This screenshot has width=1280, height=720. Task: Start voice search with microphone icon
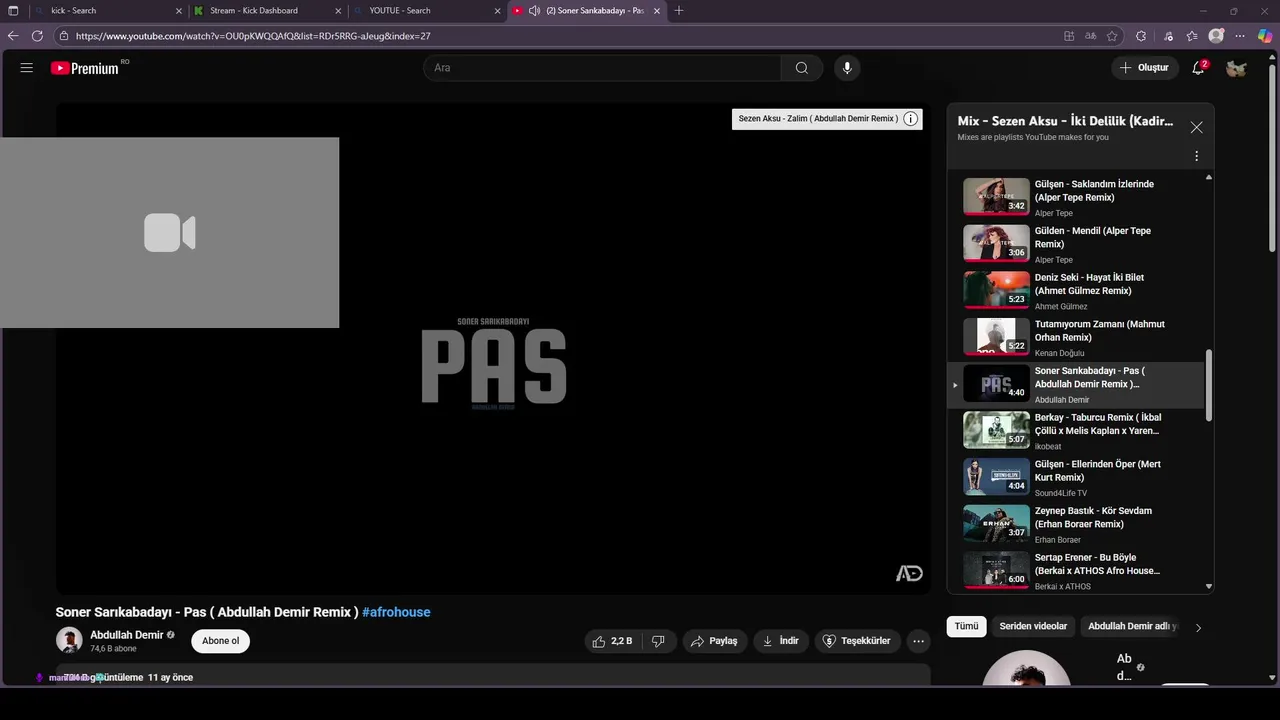847,68
